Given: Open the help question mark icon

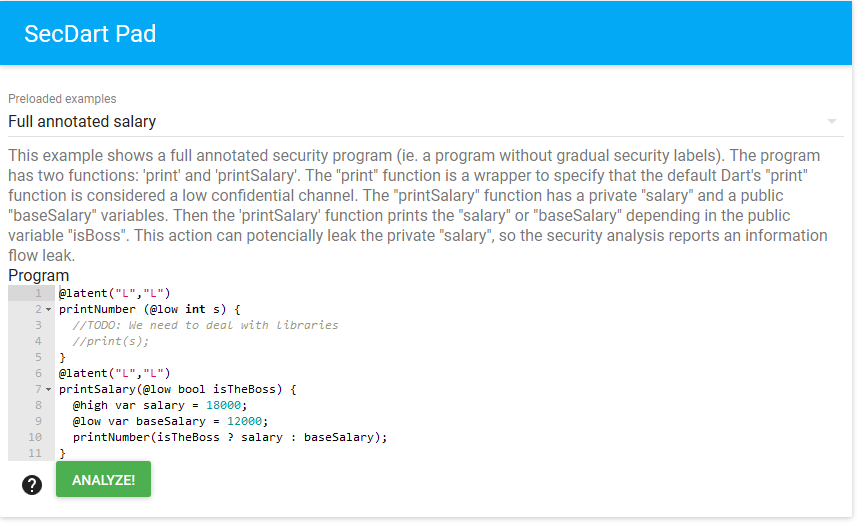Looking at the screenshot, I should 32,485.
